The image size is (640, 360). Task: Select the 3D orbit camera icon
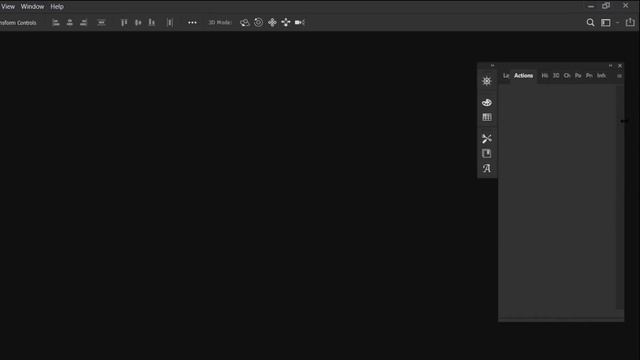(x=244, y=22)
